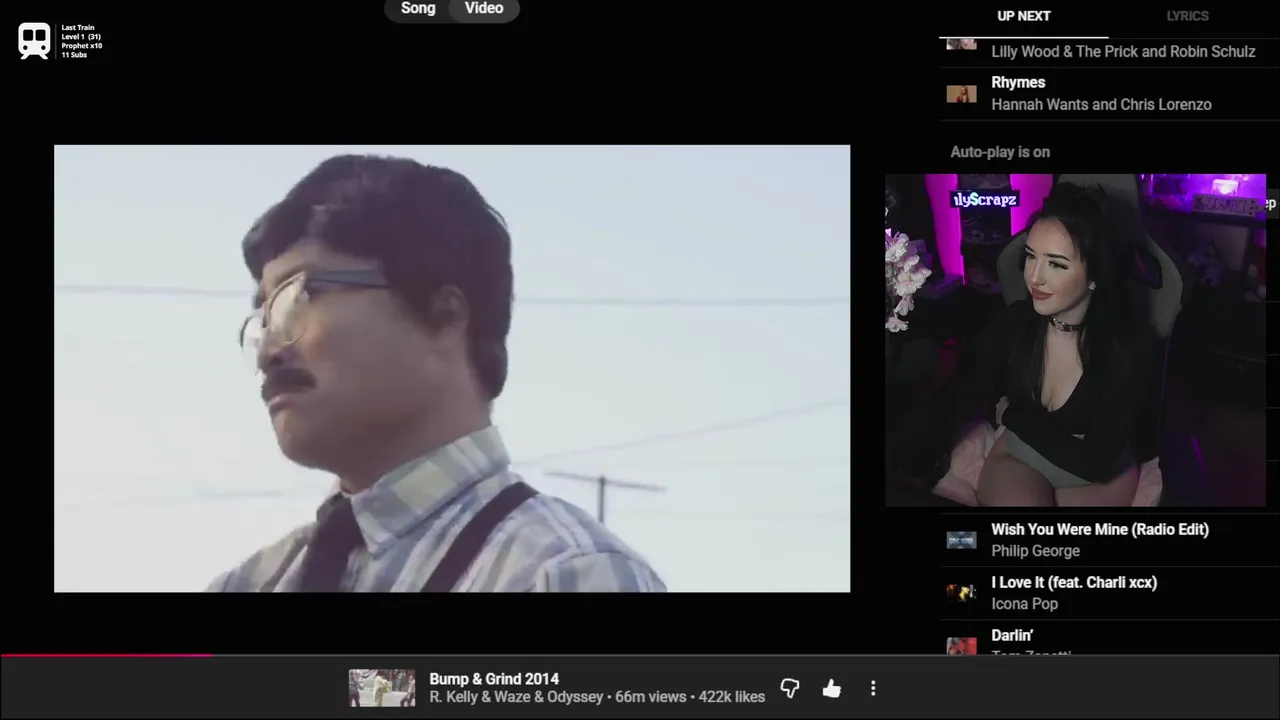Open the three-dot more options menu
1280x720 pixels.
pos(873,688)
